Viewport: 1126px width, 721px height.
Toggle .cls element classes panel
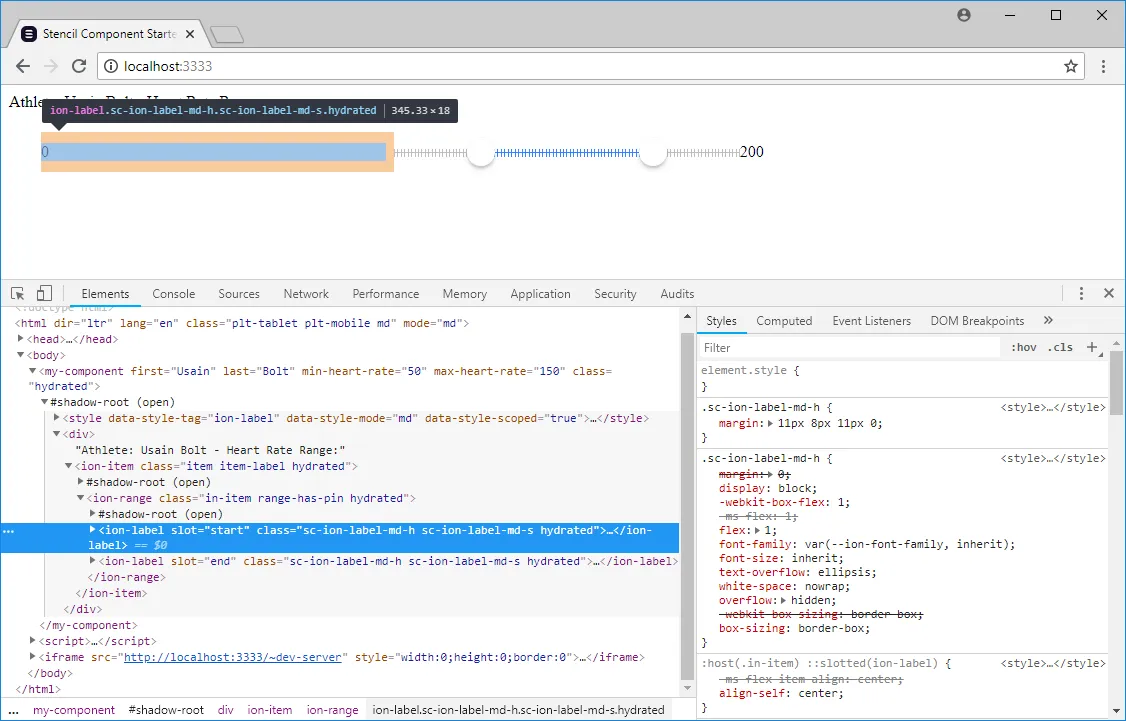[x=1060, y=348]
